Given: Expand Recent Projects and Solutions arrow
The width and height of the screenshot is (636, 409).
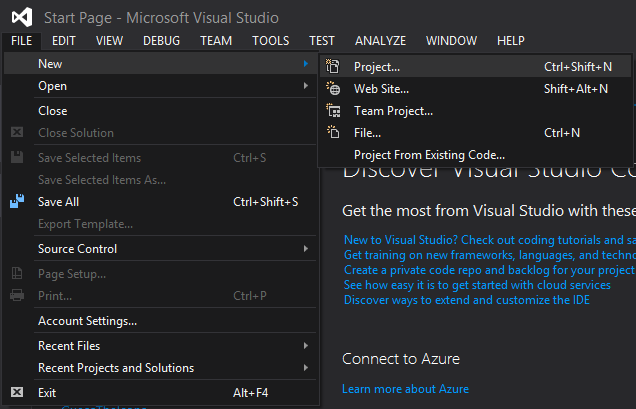Looking at the screenshot, I should coord(306,367).
